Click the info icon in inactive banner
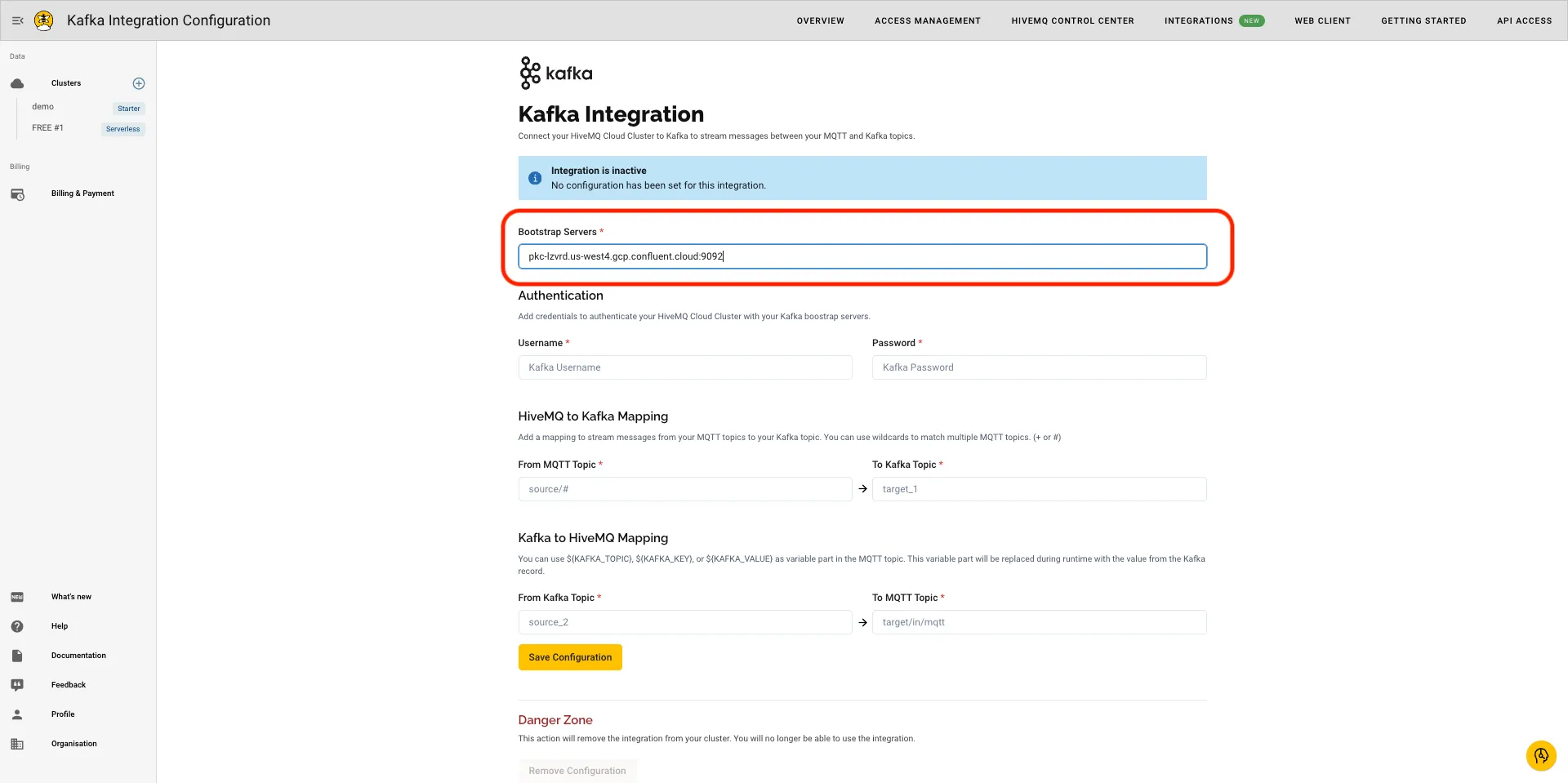1568x783 pixels. 535,178
